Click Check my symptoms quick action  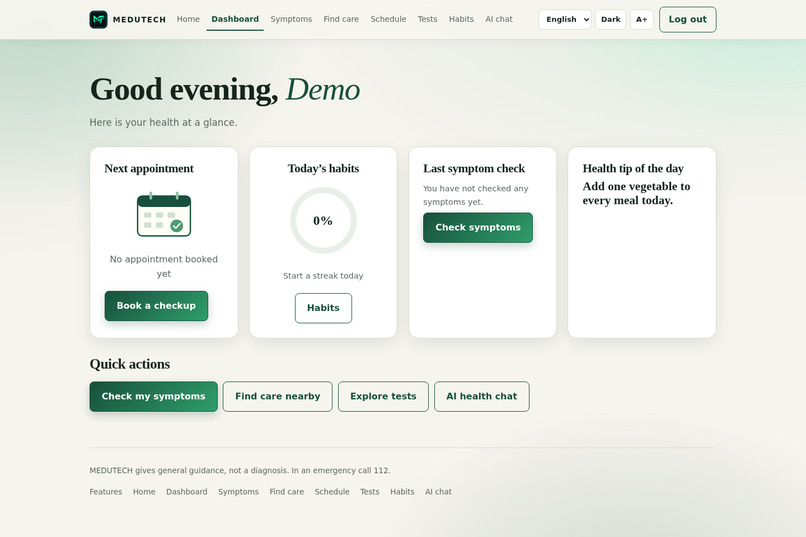pyautogui.click(x=154, y=396)
